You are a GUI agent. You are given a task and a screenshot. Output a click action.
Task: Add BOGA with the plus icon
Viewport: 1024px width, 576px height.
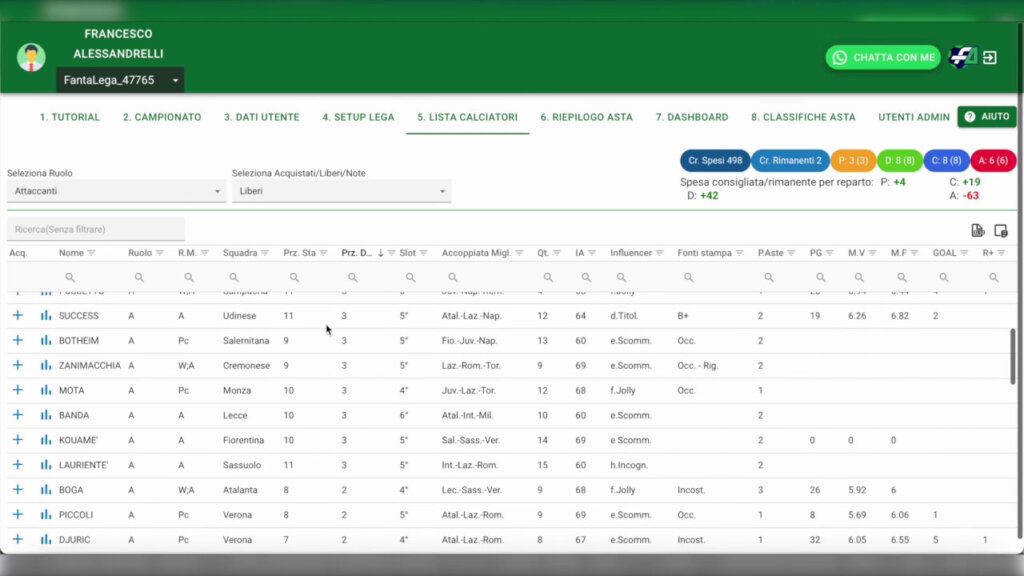[x=18, y=489]
